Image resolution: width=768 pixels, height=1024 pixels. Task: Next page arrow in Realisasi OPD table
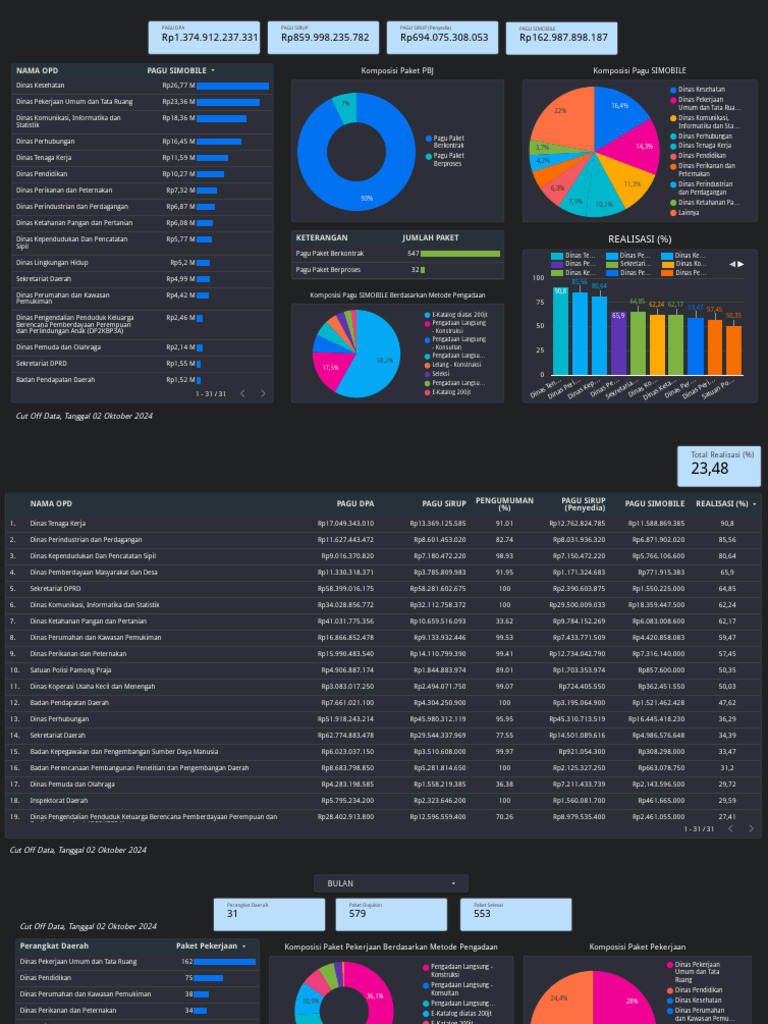751,829
